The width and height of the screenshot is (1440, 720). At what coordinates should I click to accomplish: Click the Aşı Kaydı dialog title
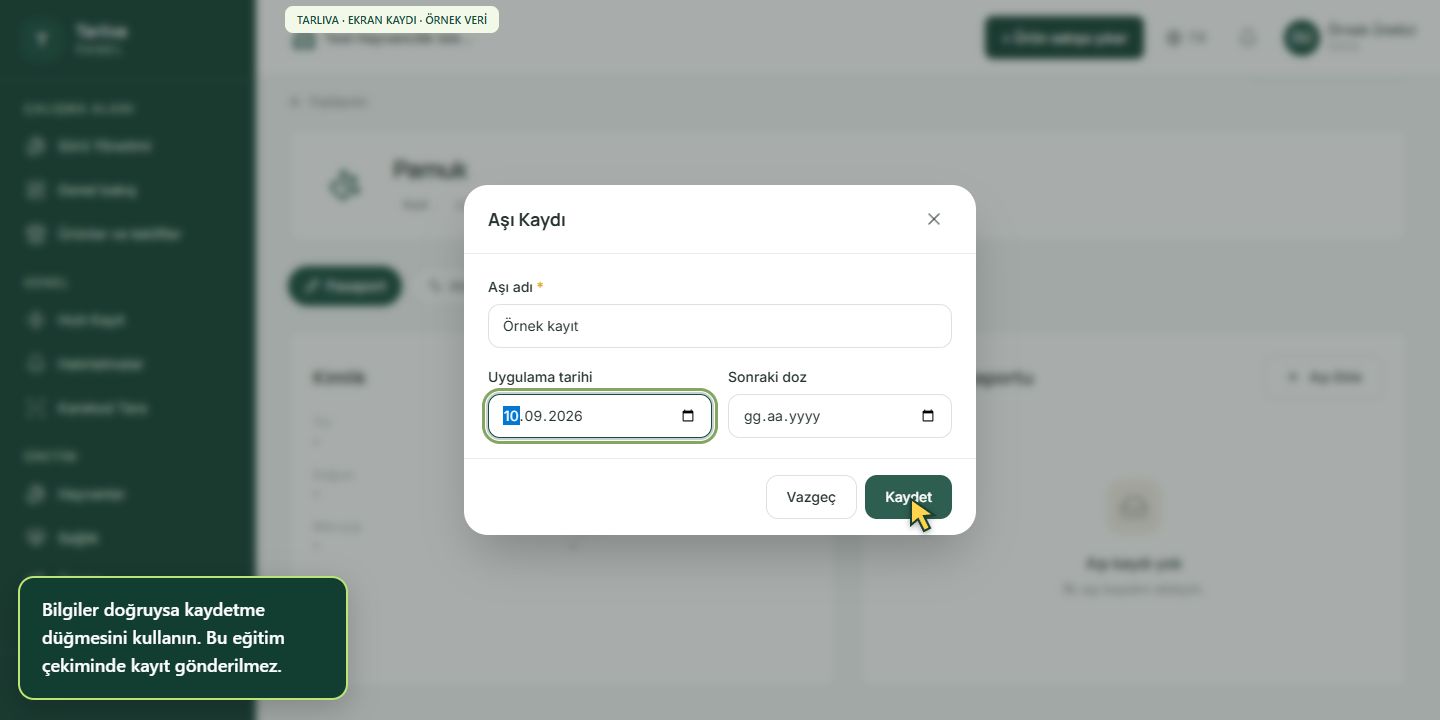(527, 220)
